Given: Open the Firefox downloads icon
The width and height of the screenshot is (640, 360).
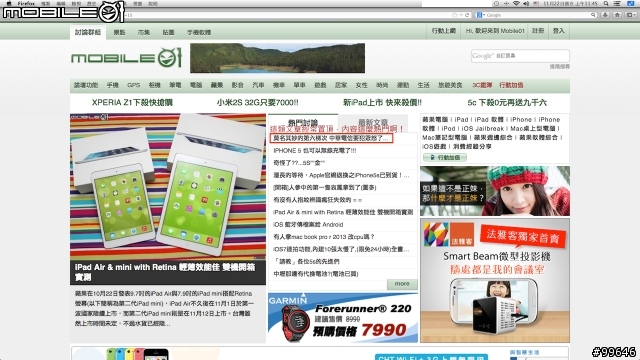Looking at the screenshot, I should tap(605, 15).
